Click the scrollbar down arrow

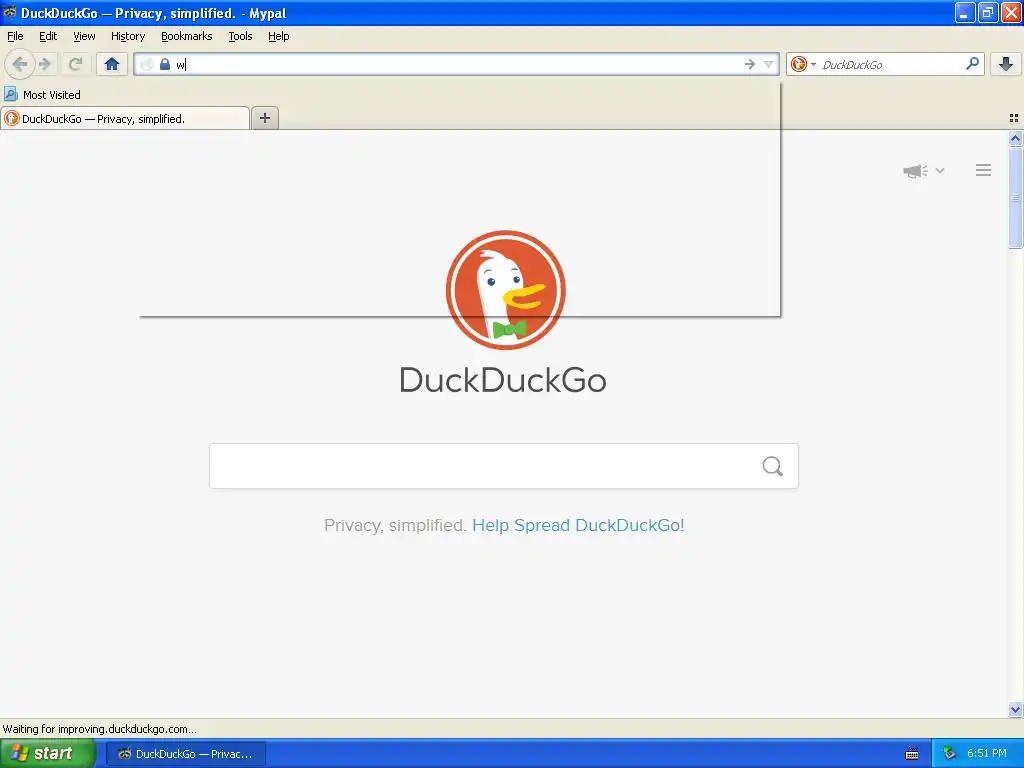(x=1015, y=709)
